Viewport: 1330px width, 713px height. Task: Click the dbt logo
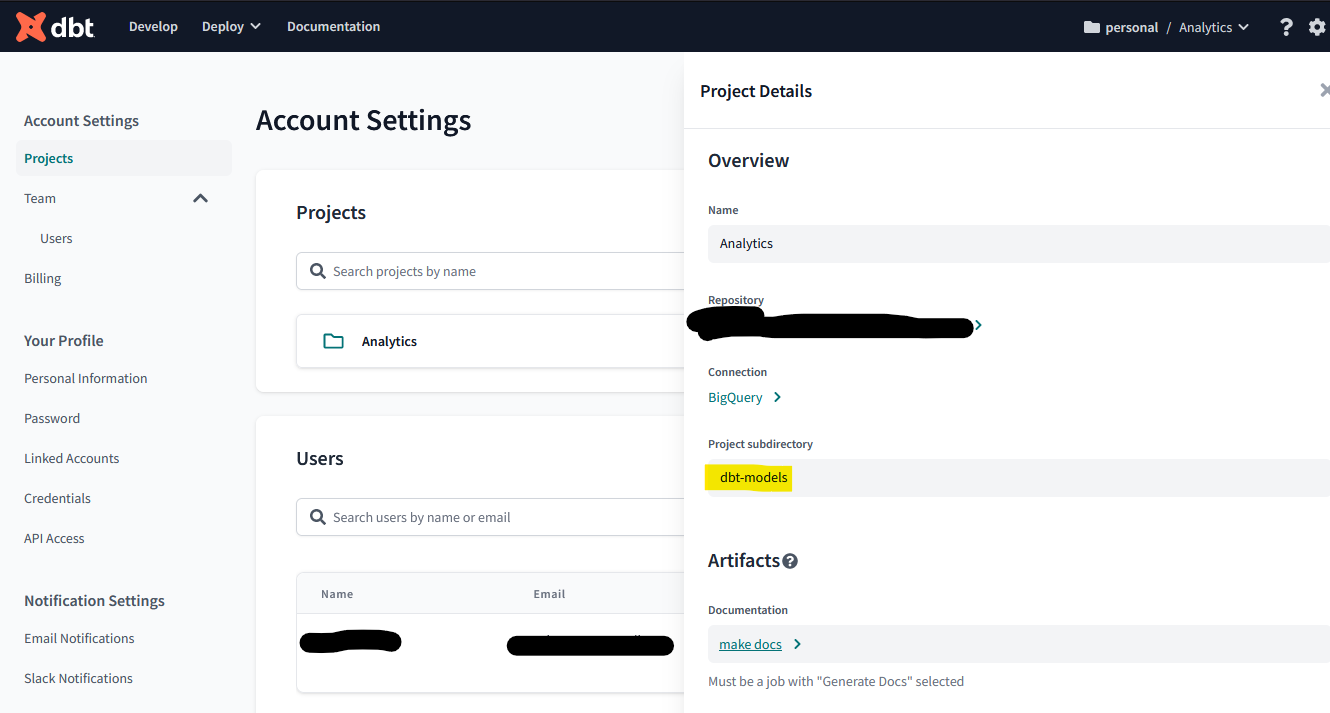coord(55,26)
